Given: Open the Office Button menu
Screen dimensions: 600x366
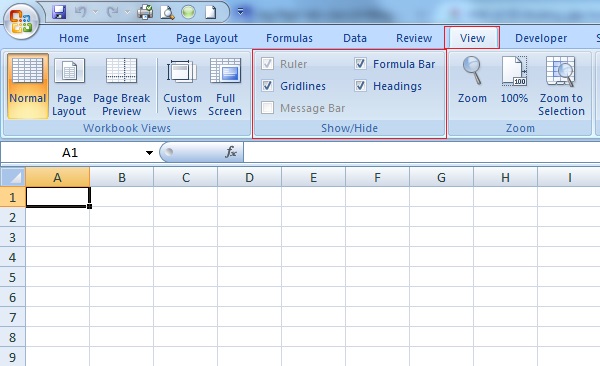Looking at the screenshot, I should 21,21.
